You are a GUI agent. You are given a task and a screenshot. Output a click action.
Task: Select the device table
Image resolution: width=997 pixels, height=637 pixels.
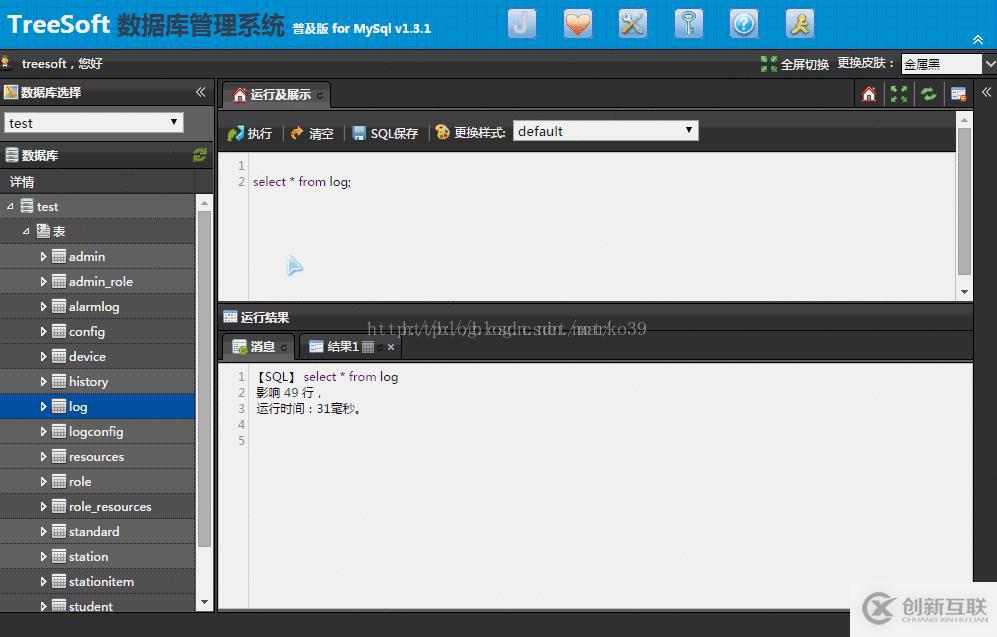[98, 357]
